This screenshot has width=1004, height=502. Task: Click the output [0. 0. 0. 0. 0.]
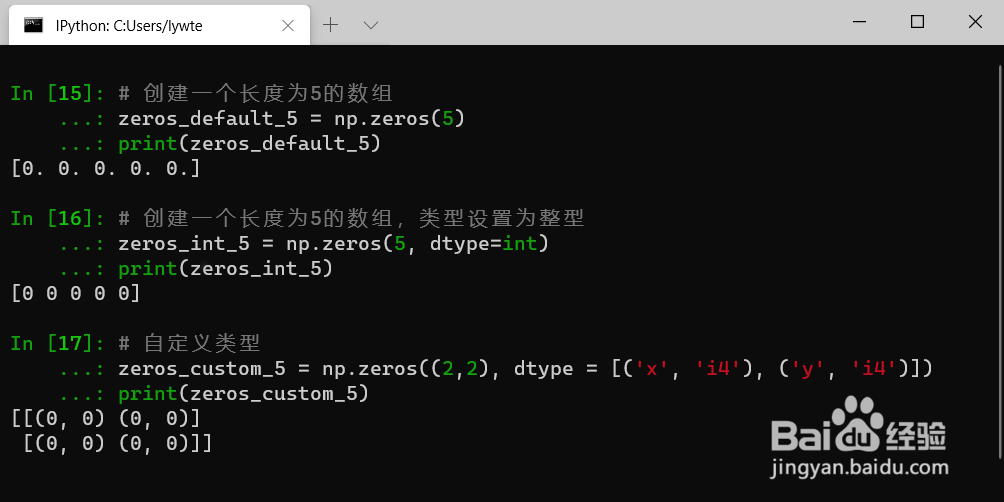[x=106, y=168]
